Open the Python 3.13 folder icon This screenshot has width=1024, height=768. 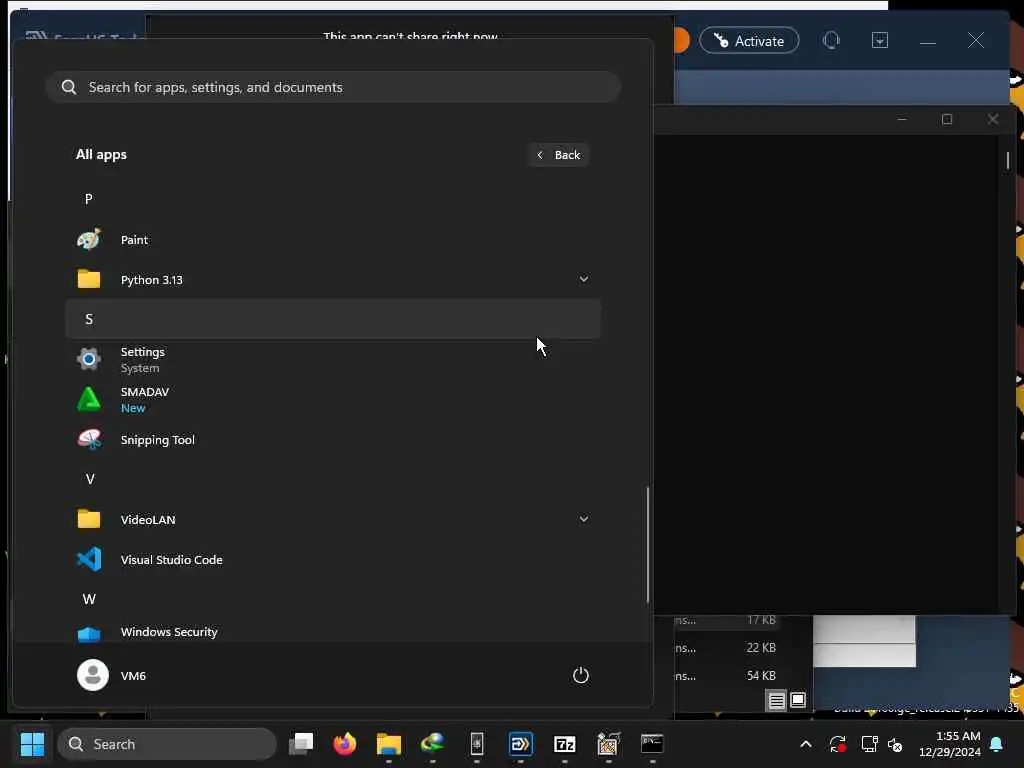[x=89, y=280]
